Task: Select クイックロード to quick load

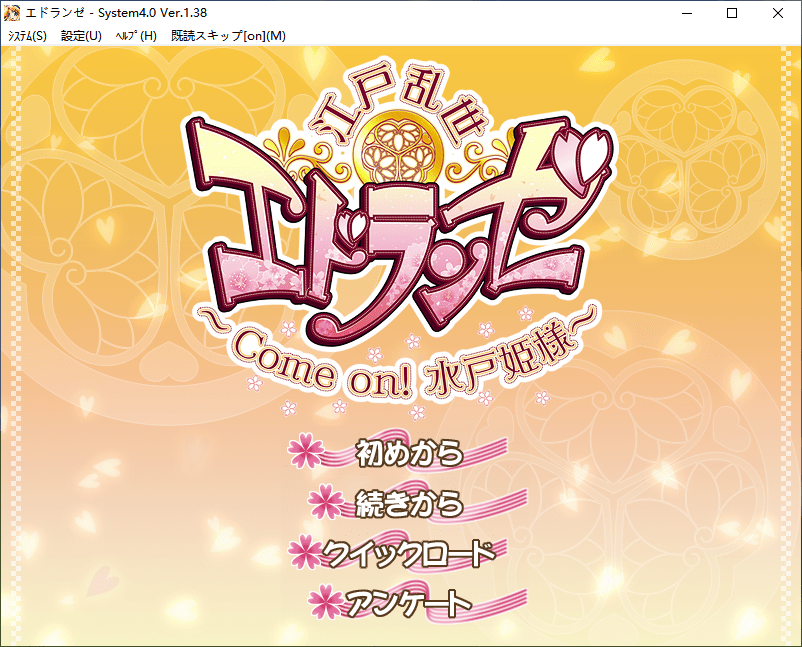Action: coord(408,552)
